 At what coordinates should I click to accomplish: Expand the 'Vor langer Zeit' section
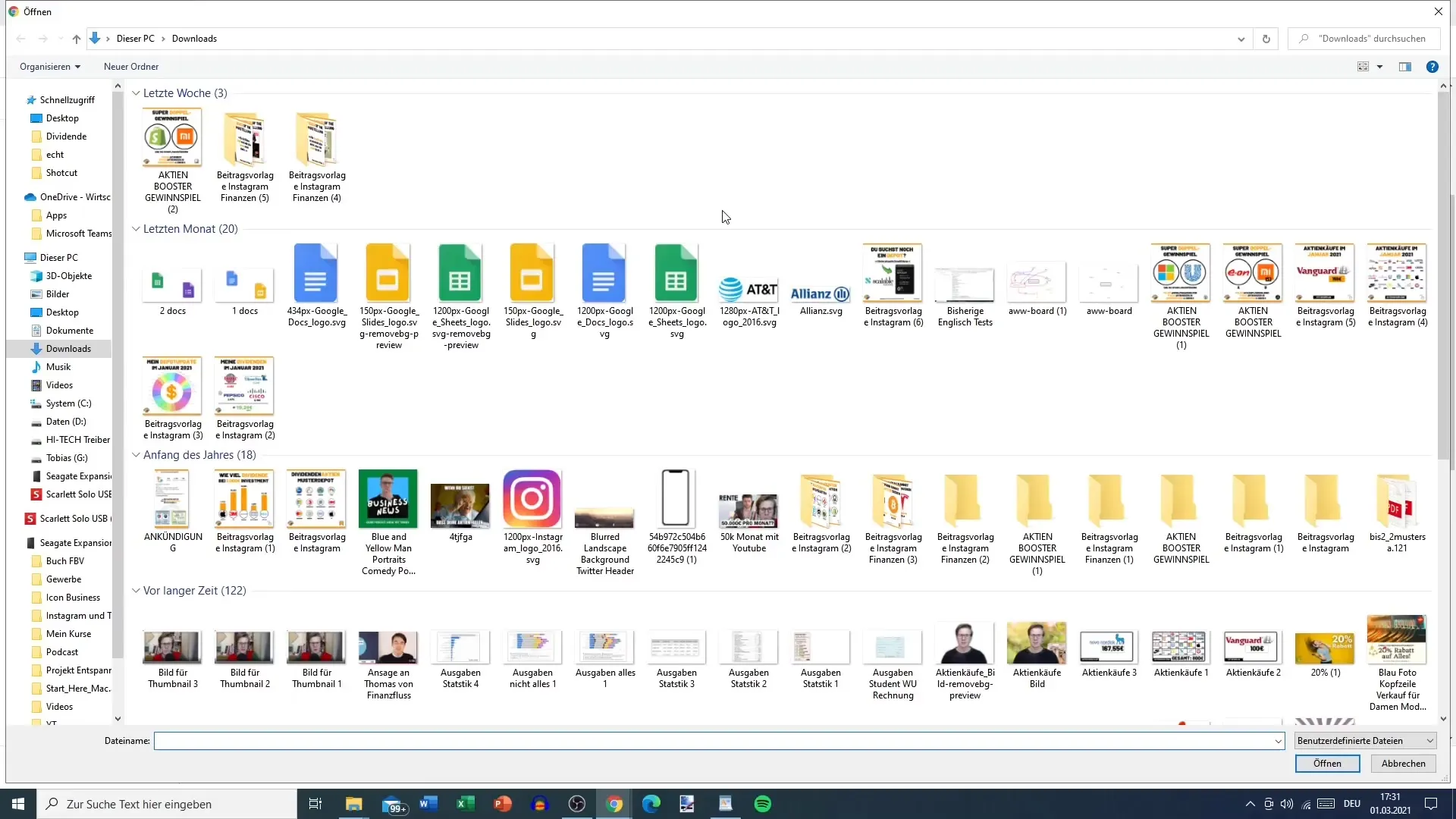[x=135, y=590]
